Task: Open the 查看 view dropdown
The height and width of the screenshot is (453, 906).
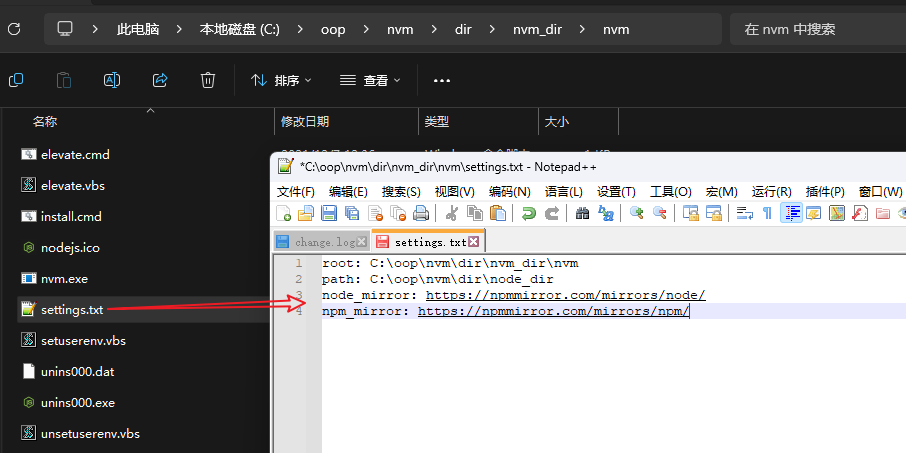Action: pyautogui.click(x=370, y=80)
